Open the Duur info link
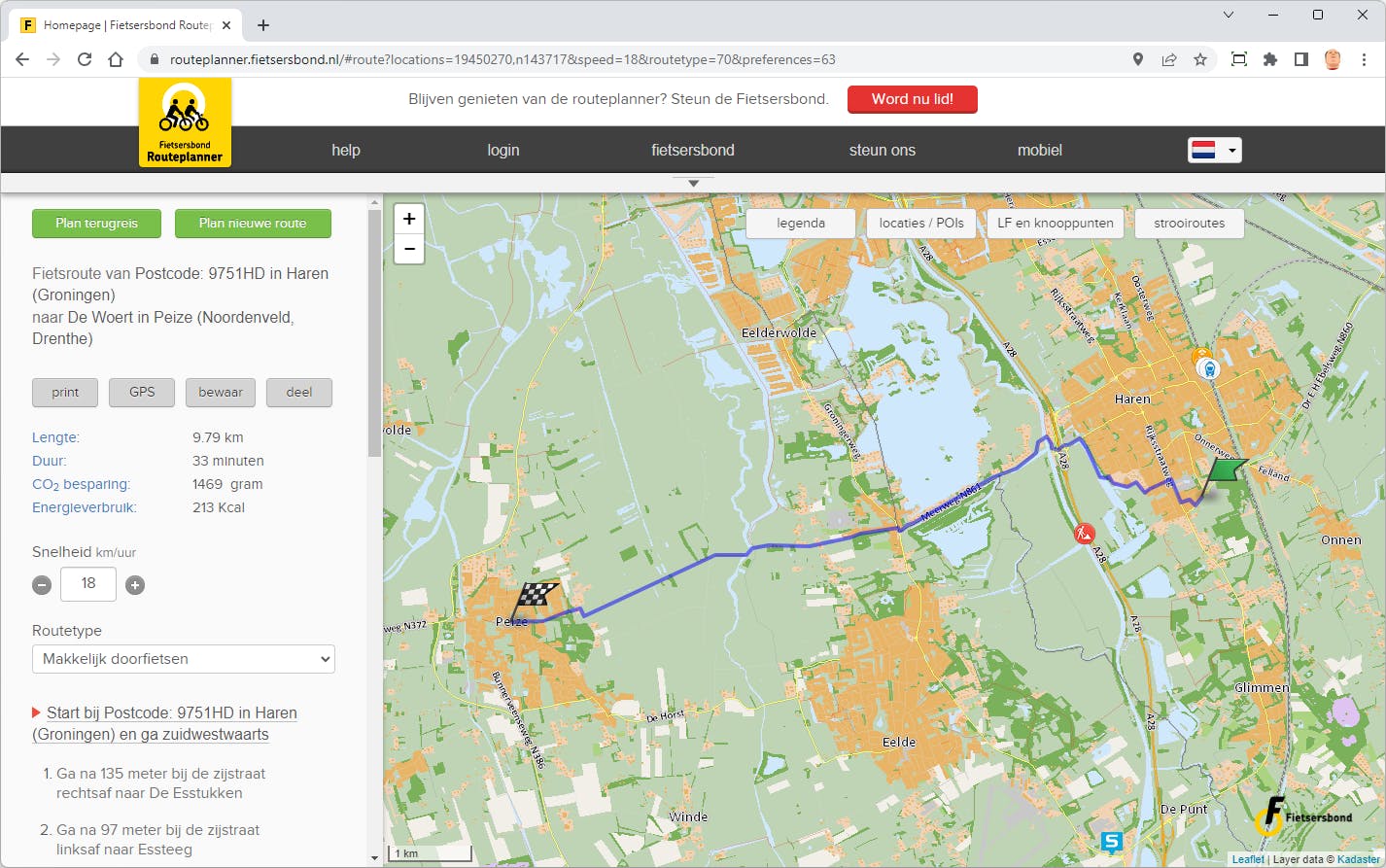The height and width of the screenshot is (868, 1386). pyautogui.click(x=49, y=461)
